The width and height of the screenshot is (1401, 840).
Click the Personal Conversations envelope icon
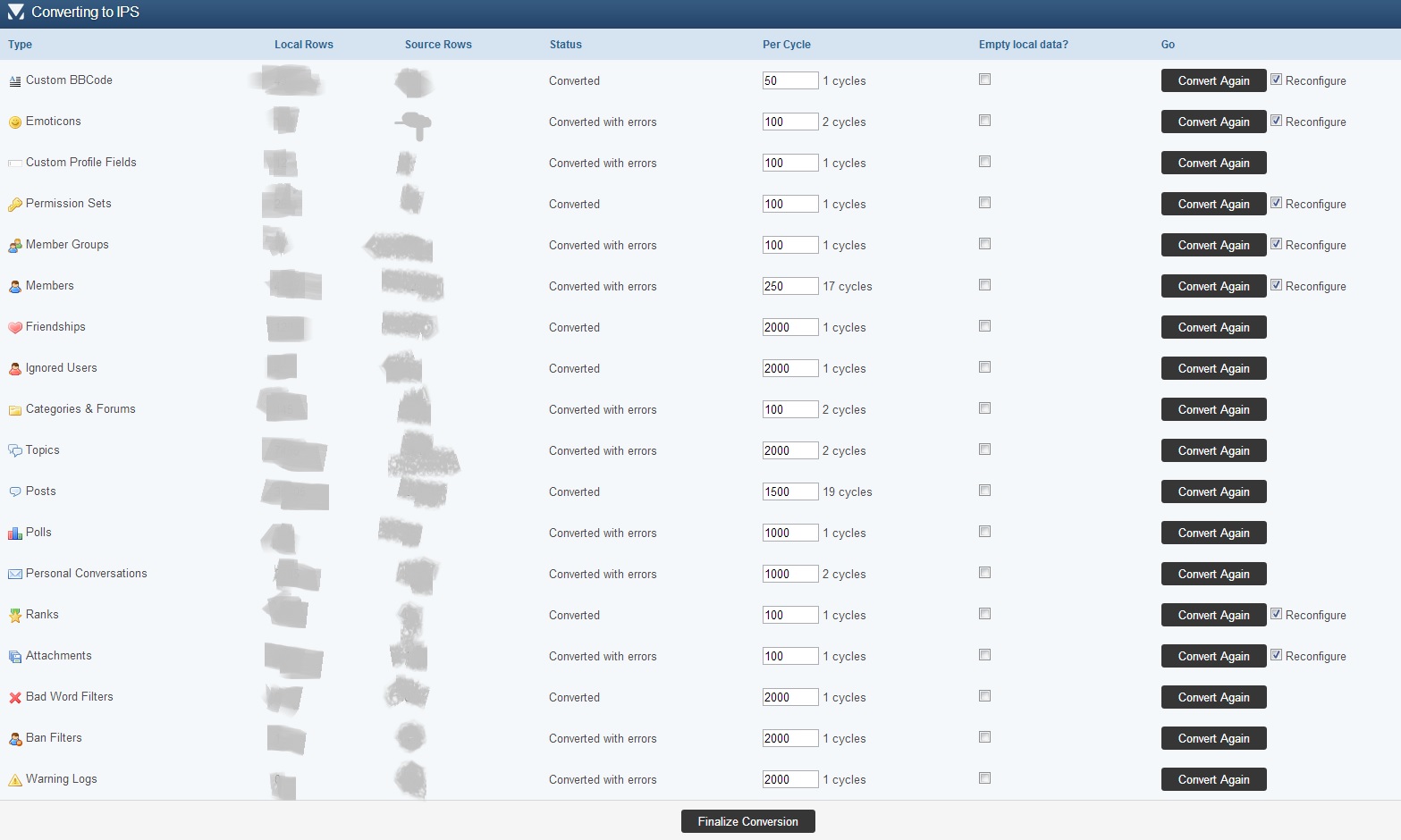pyautogui.click(x=15, y=575)
